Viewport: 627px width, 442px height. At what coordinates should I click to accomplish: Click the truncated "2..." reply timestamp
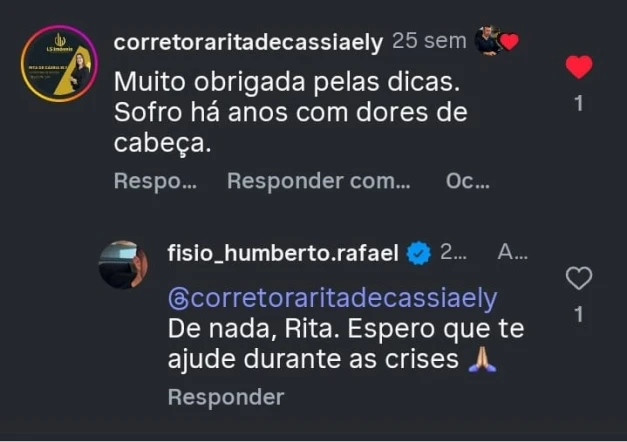pyautogui.click(x=453, y=254)
